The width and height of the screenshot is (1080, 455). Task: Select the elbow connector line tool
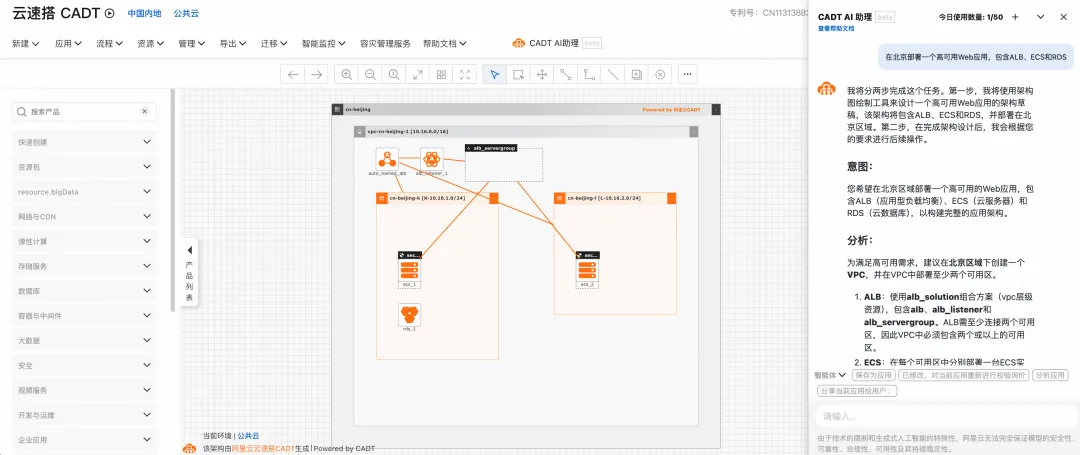(589, 74)
